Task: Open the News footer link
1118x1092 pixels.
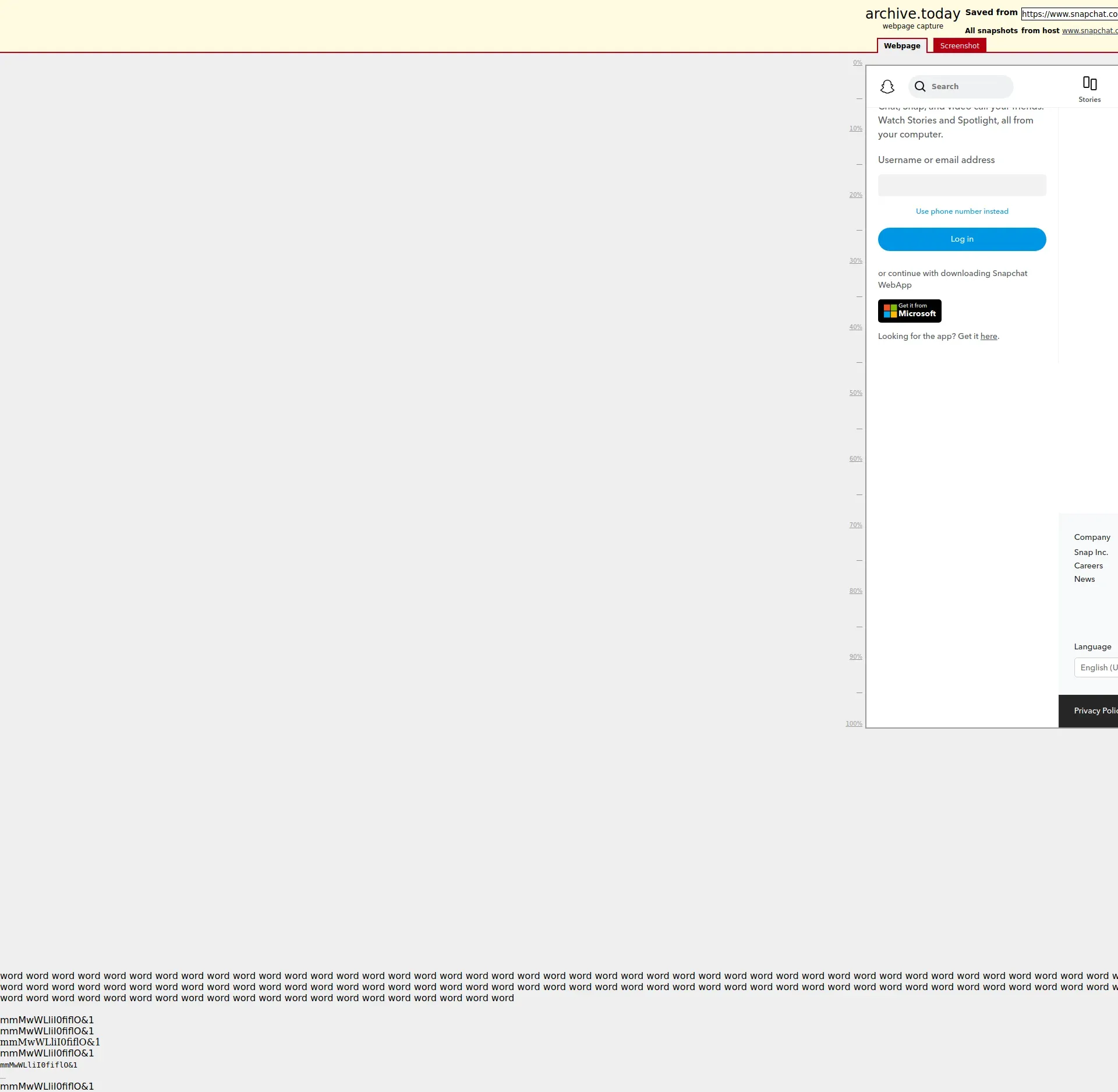Action: point(1084,579)
